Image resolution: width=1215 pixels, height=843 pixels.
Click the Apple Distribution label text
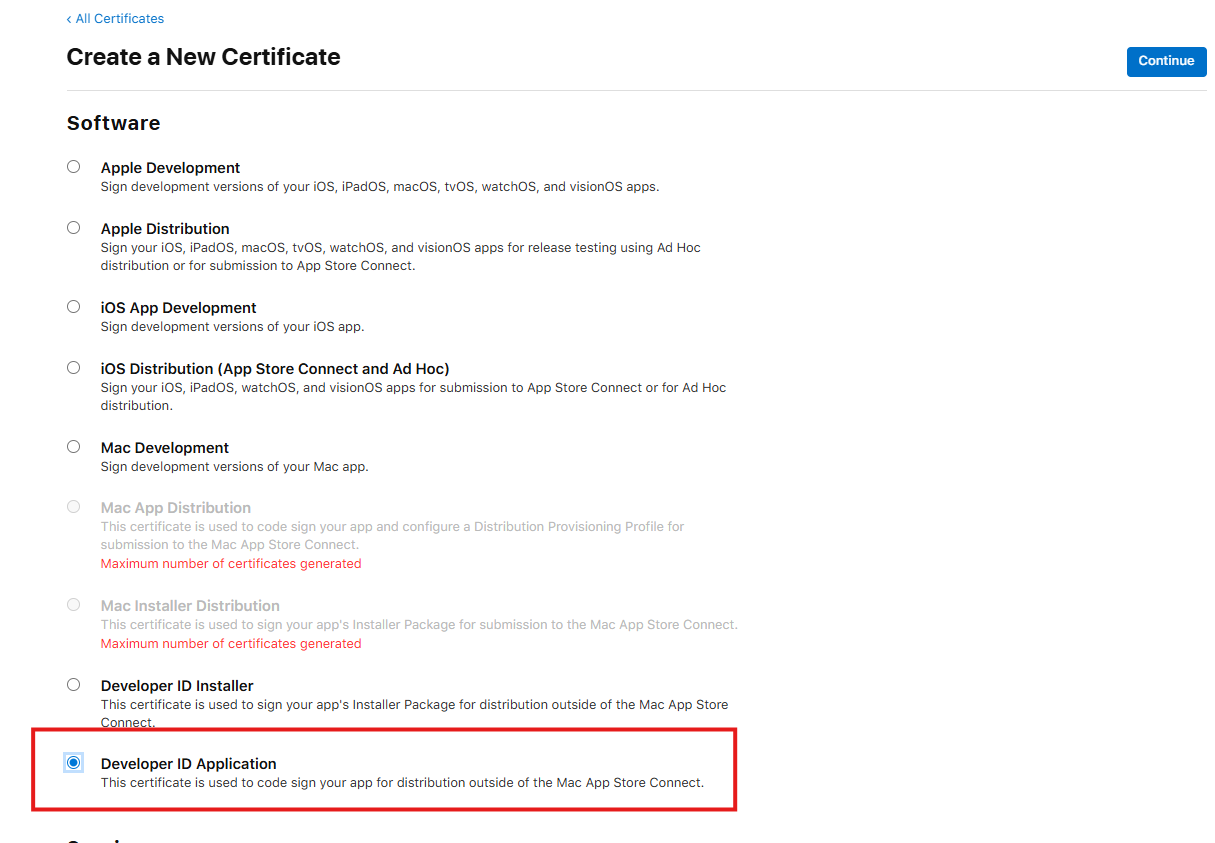click(165, 229)
